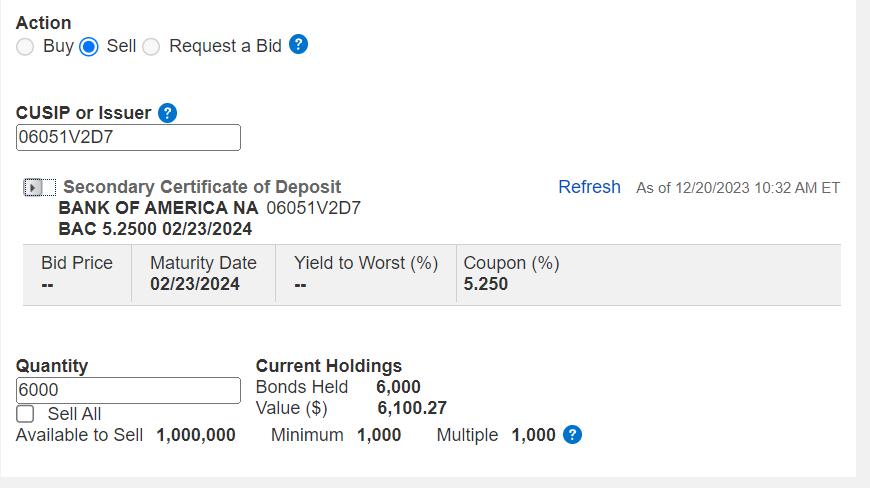Open help icon next to CUSIP or Issuer
Viewport: 870px width, 488px height.
click(168, 113)
